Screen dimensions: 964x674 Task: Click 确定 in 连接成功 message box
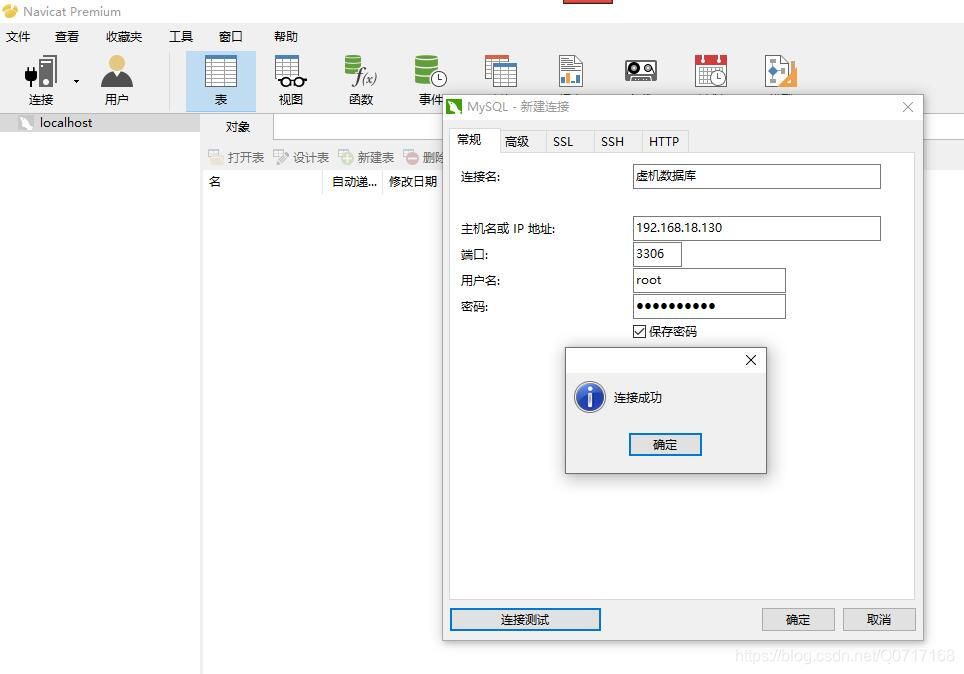665,445
